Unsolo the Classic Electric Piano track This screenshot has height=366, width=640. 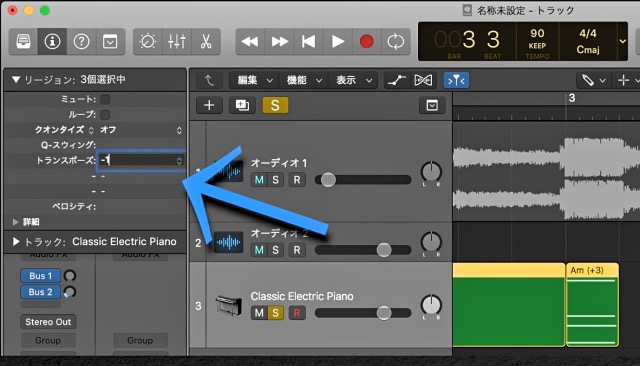pos(276,313)
